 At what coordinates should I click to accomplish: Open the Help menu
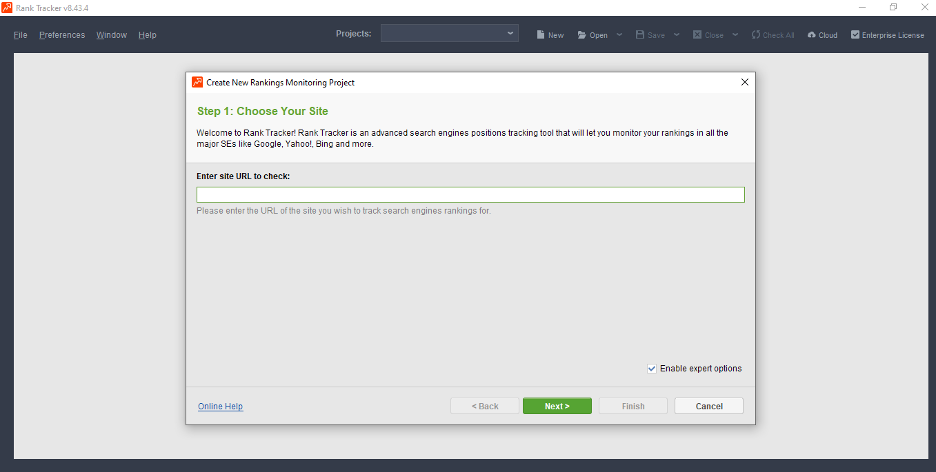(147, 35)
